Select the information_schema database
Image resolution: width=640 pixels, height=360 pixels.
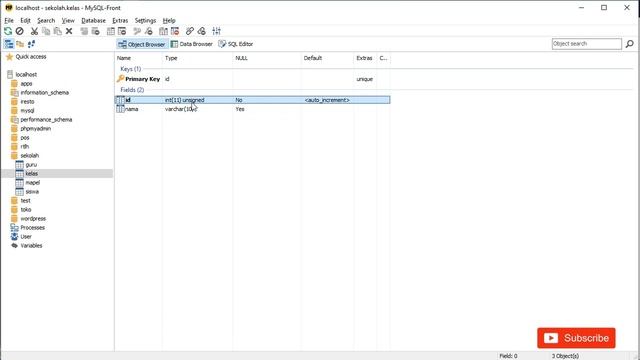point(44,93)
